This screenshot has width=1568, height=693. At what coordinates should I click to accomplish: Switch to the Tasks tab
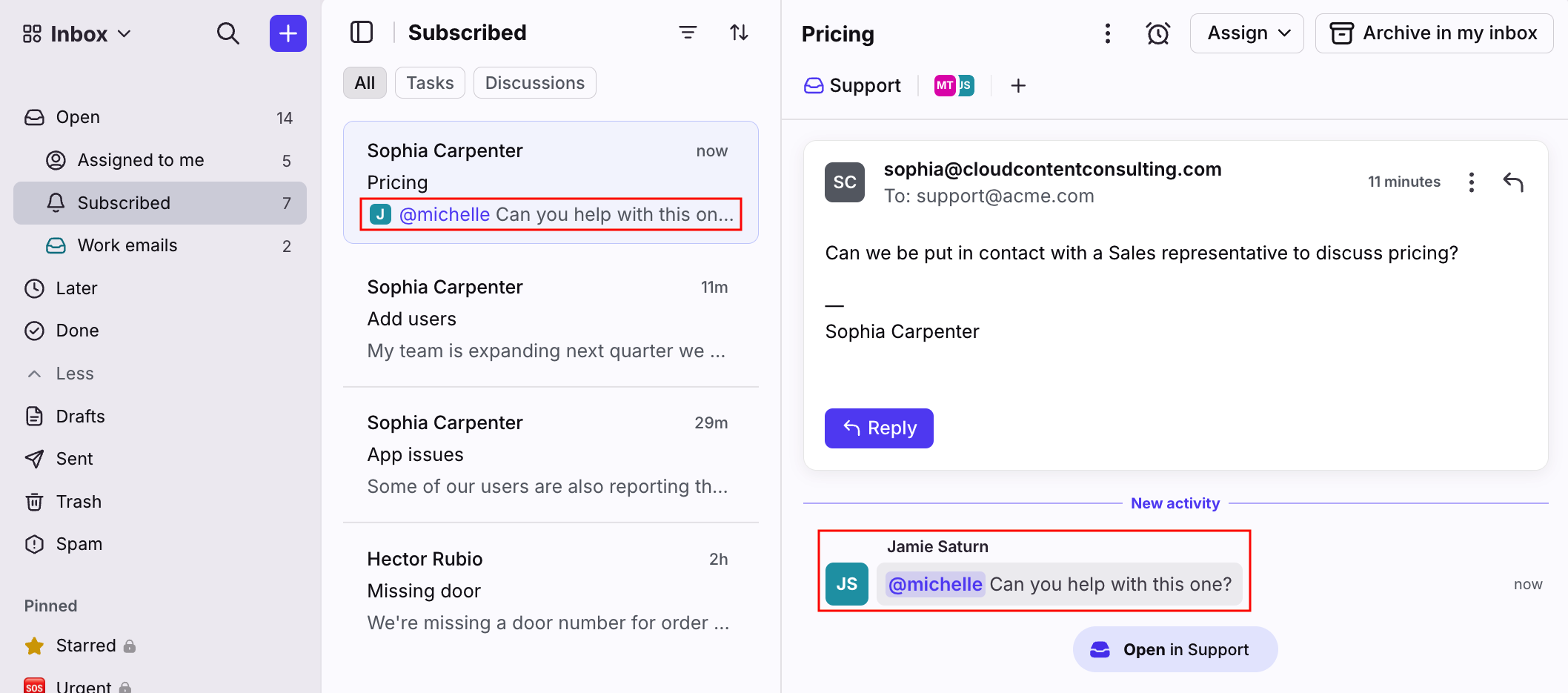(x=430, y=83)
